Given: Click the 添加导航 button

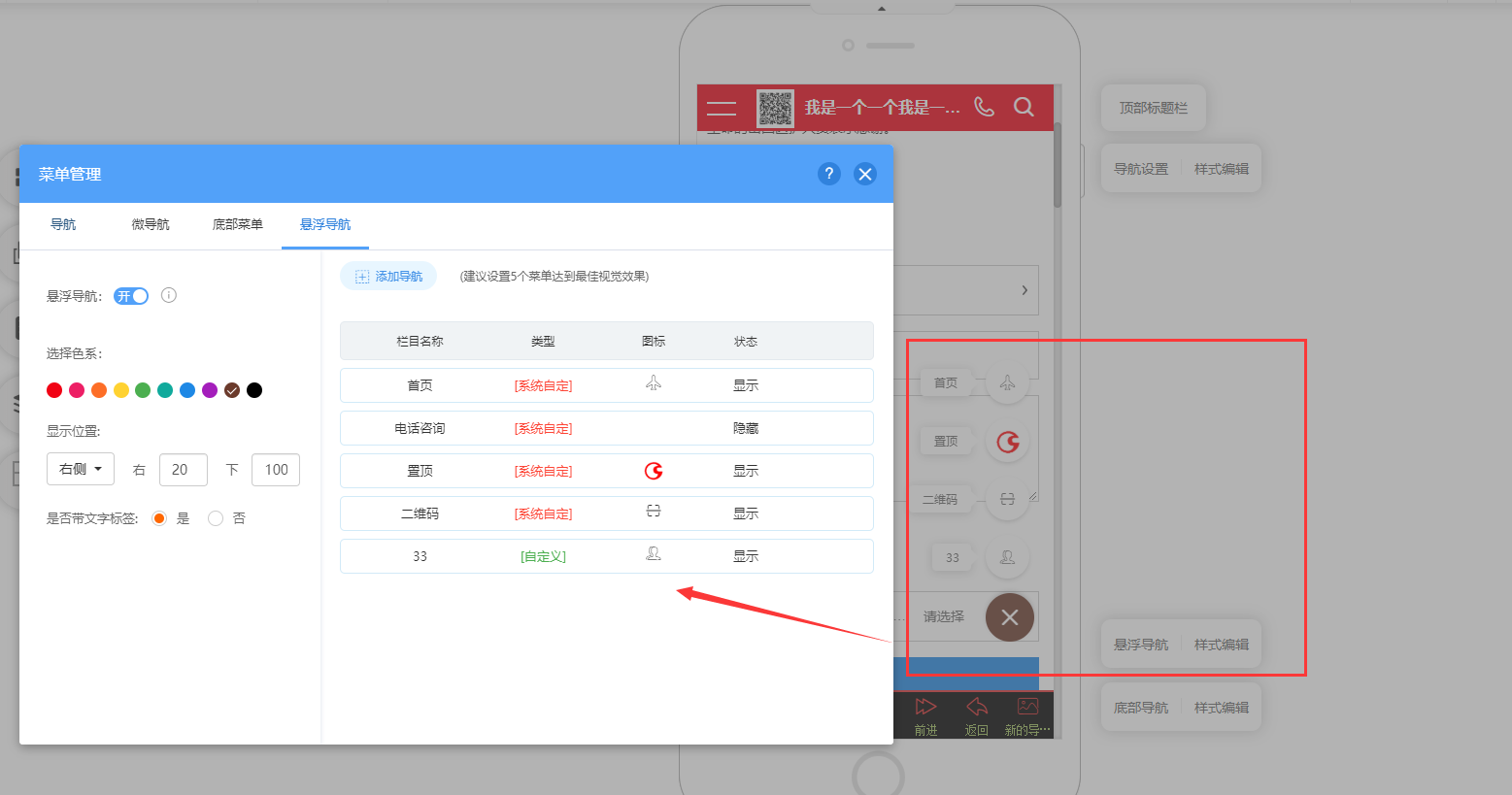Looking at the screenshot, I should click(x=388, y=277).
